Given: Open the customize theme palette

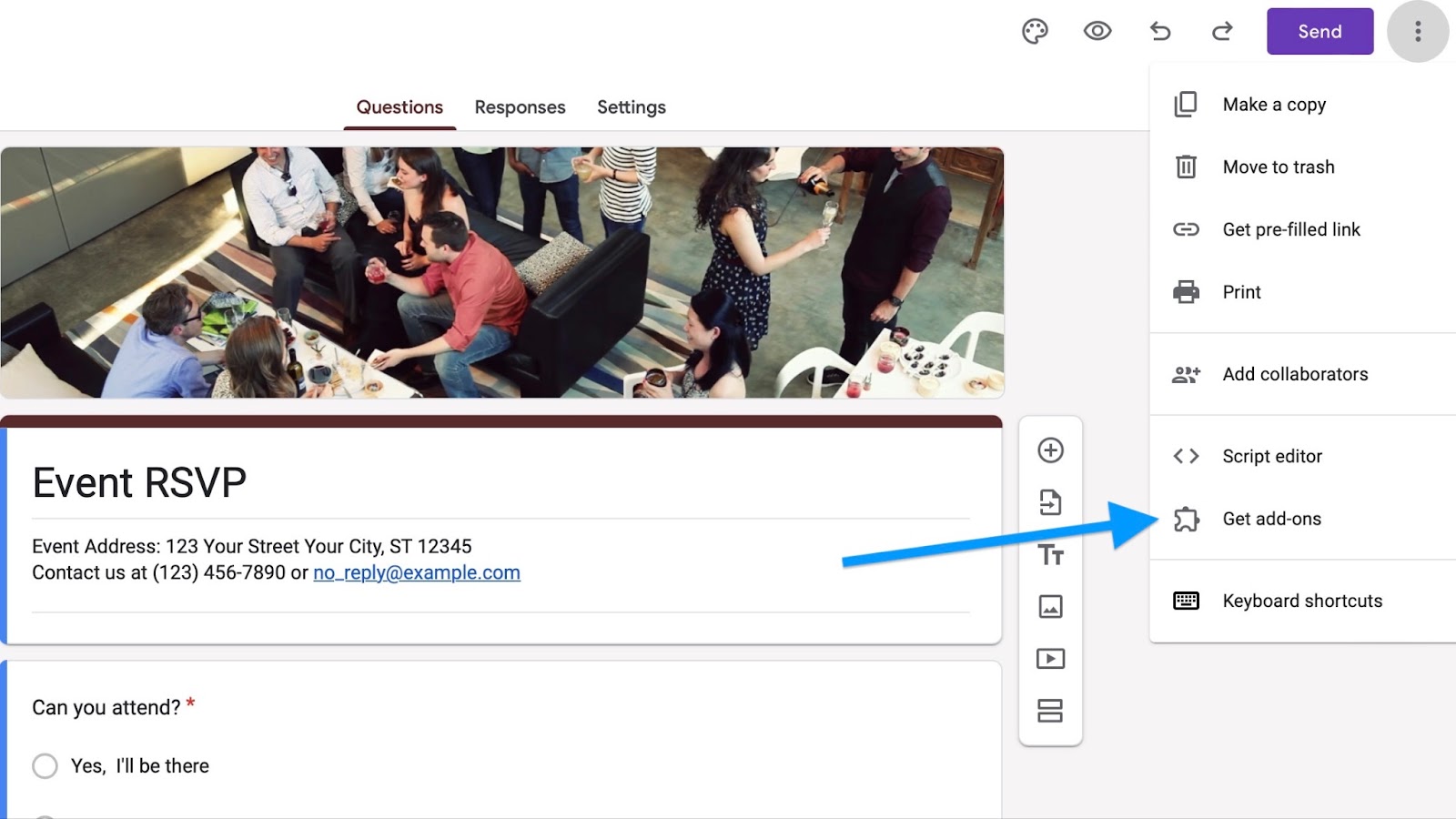Looking at the screenshot, I should coord(1035,32).
